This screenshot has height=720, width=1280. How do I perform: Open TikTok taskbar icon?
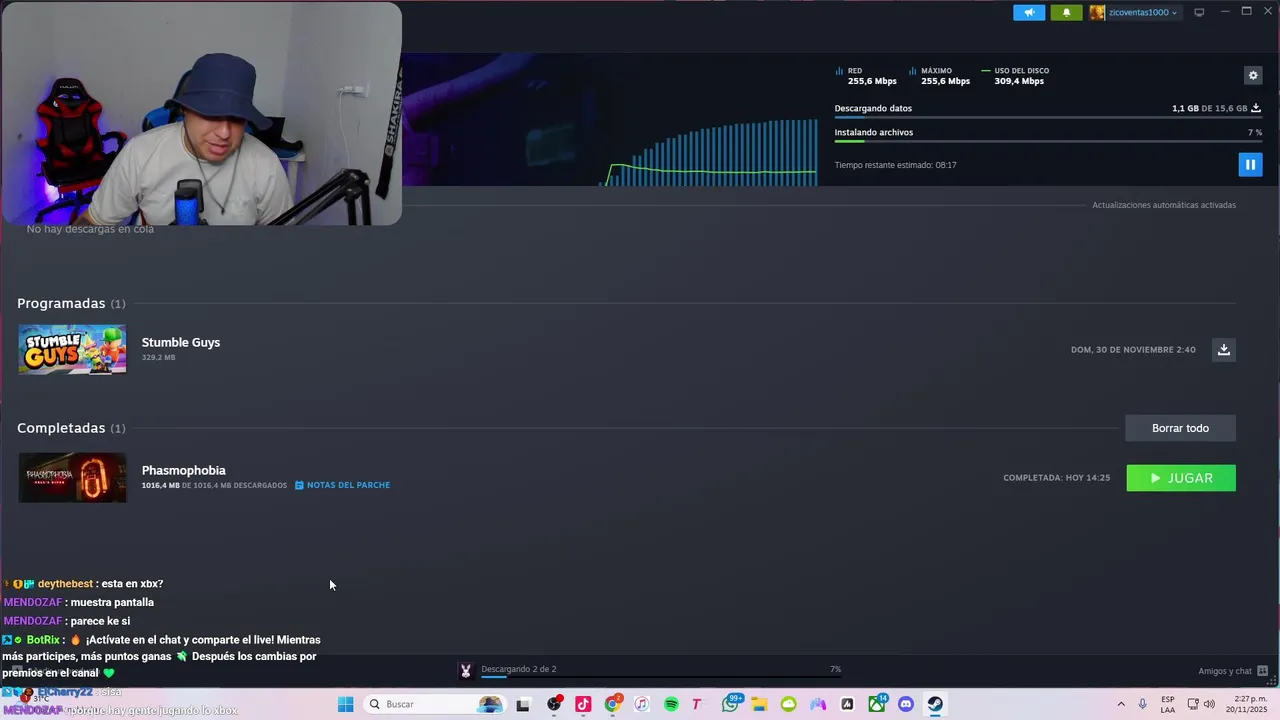[x=583, y=704]
